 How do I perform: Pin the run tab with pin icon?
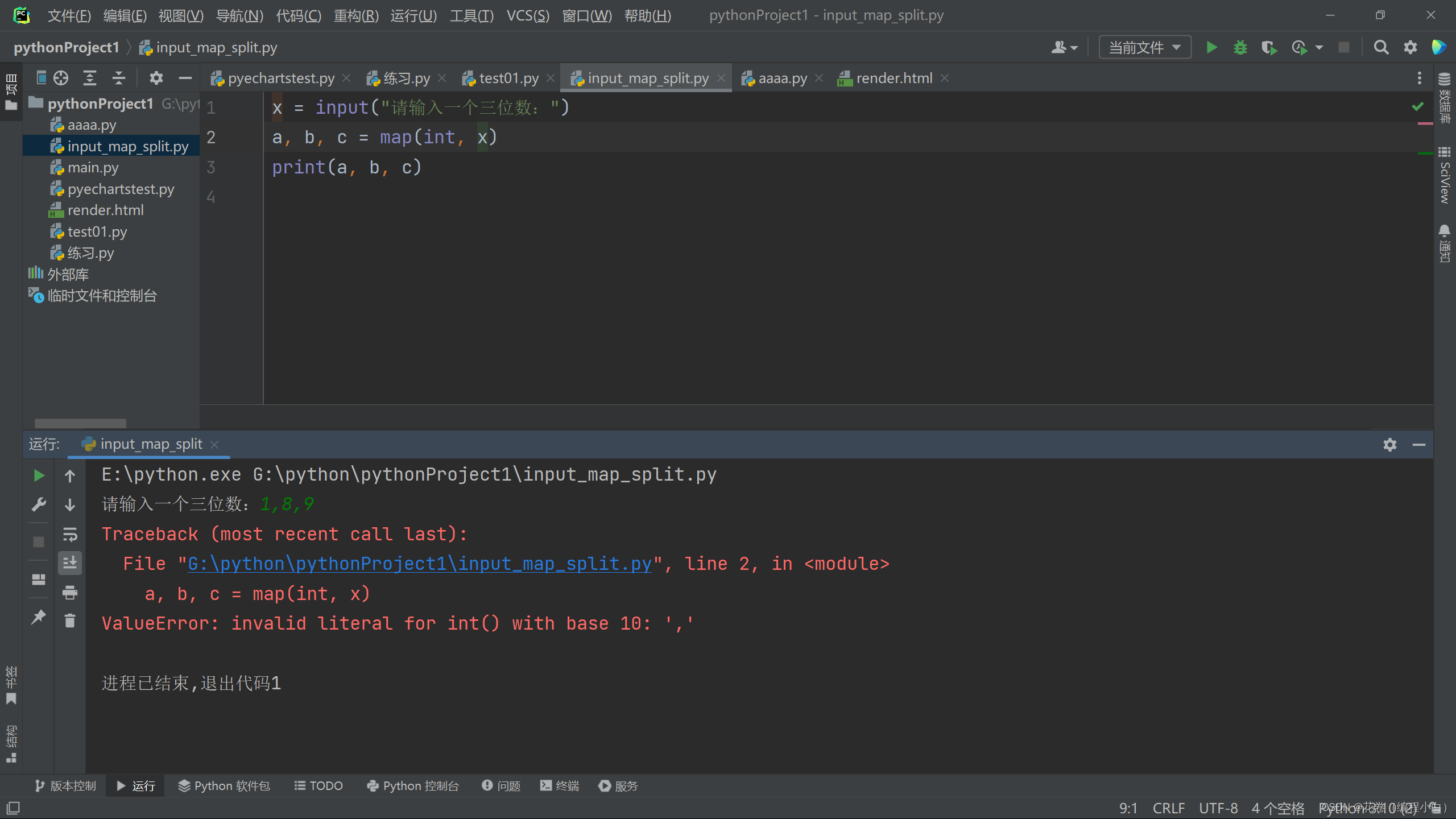click(x=38, y=617)
